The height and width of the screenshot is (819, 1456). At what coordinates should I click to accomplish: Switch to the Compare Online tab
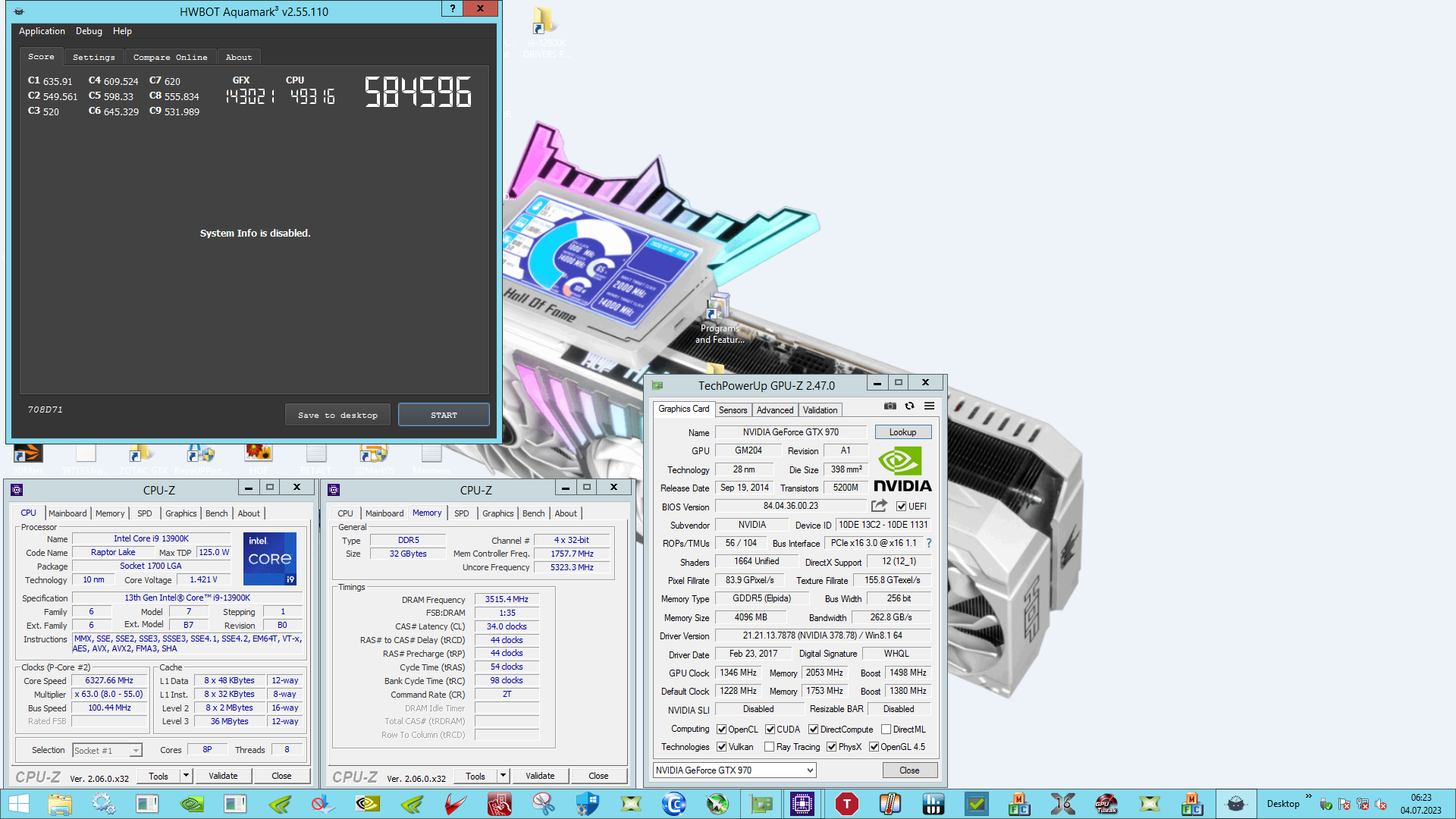[170, 57]
